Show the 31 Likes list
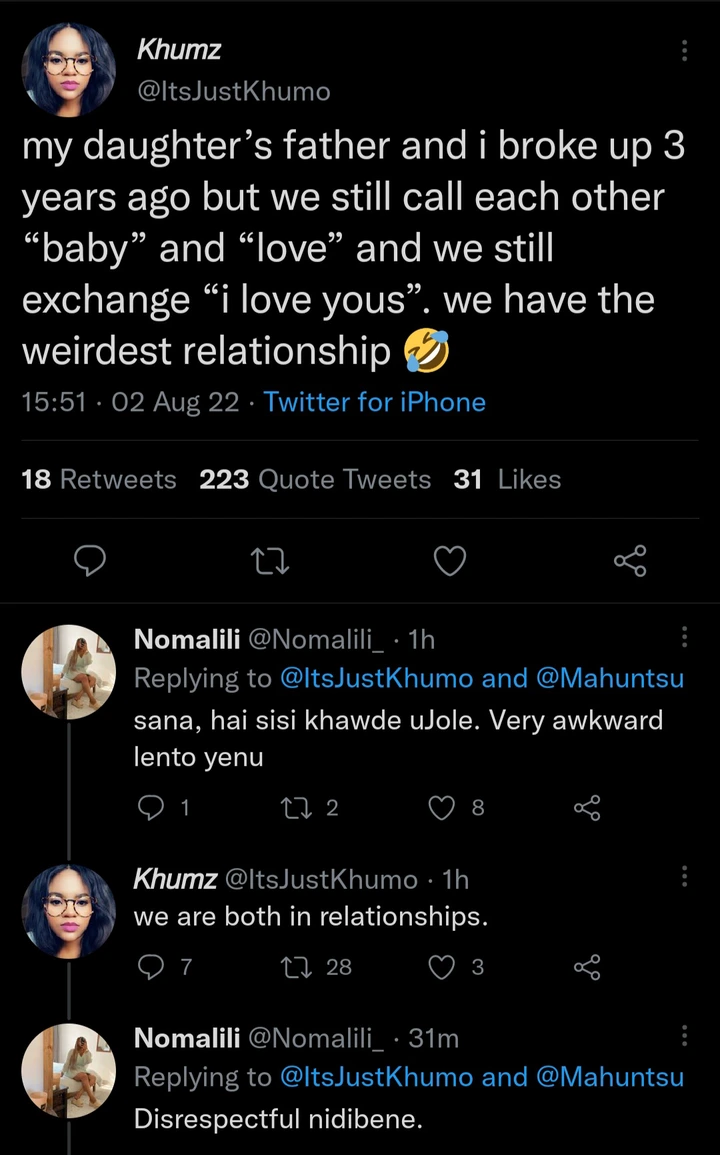The height and width of the screenshot is (1155, 720). (x=507, y=480)
